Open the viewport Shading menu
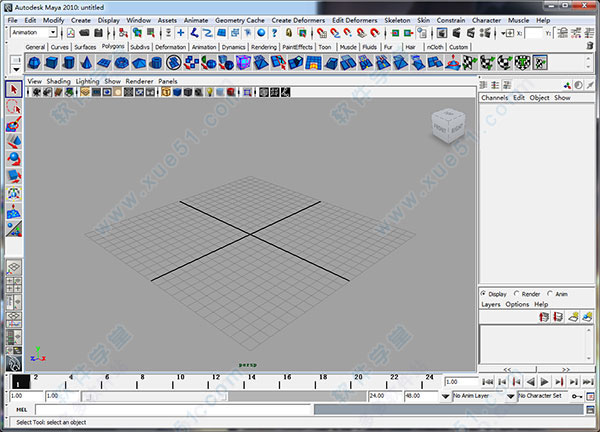Screen dimensions: 600x432 [59, 81]
